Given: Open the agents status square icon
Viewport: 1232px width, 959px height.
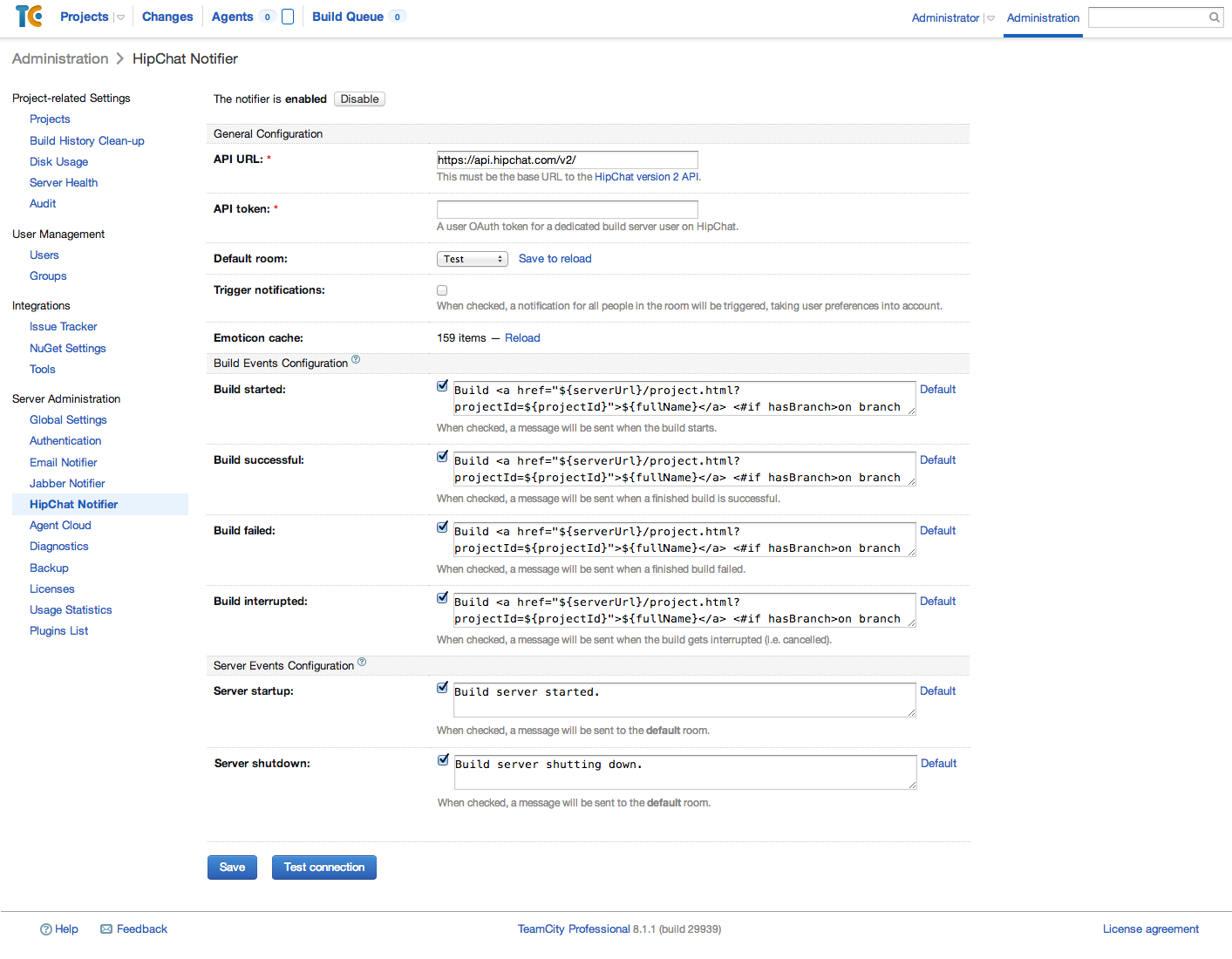Looking at the screenshot, I should (288, 17).
